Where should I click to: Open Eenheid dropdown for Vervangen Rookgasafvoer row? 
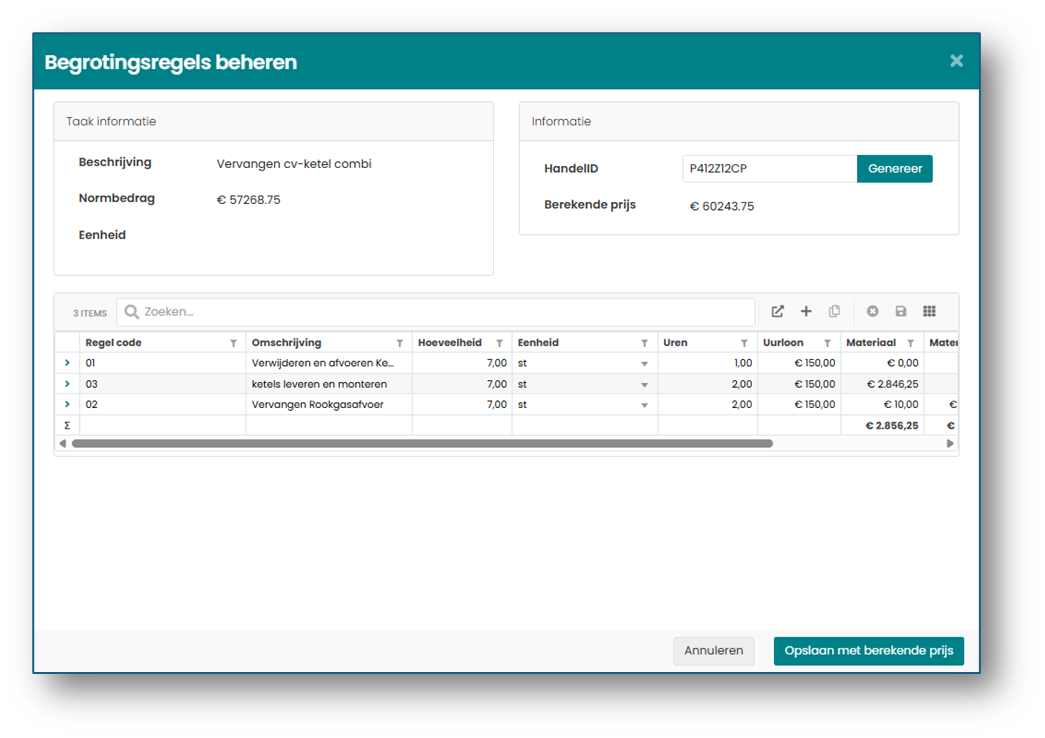(644, 405)
